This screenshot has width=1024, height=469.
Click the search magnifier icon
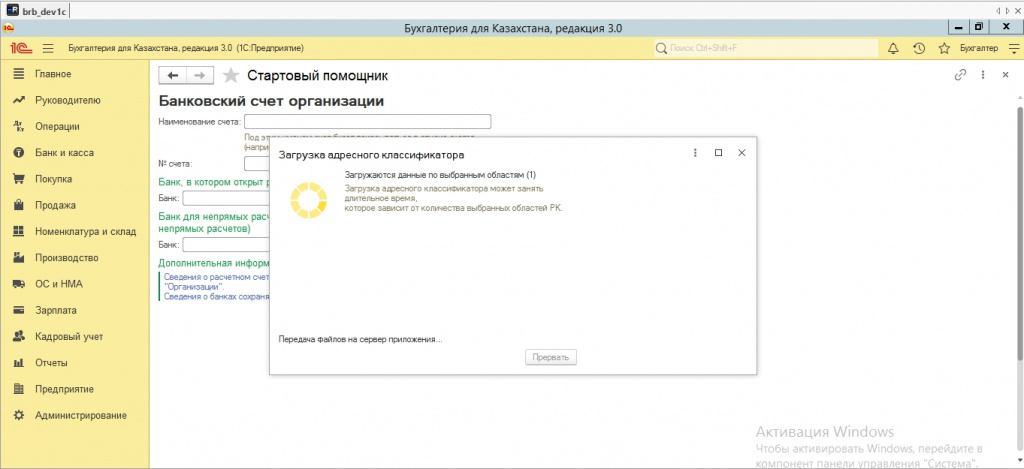pos(662,48)
